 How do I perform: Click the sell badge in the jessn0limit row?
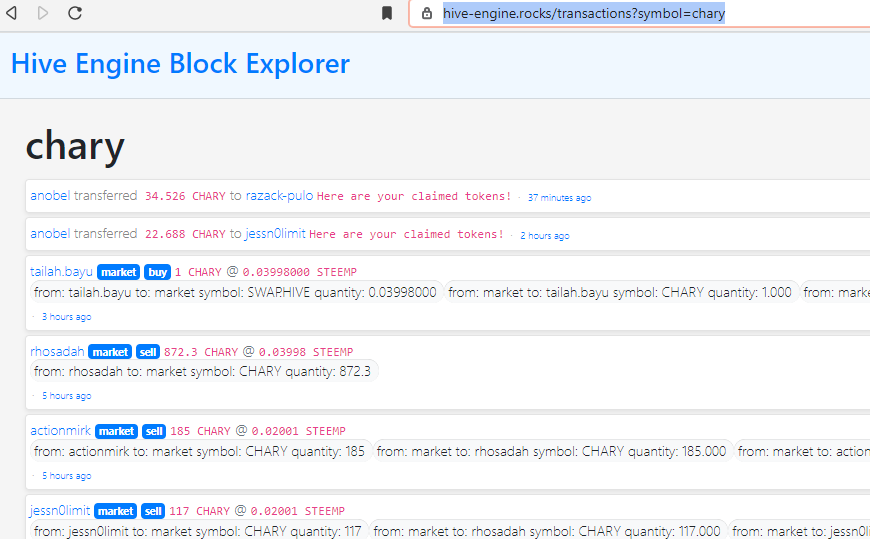click(x=153, y=511)
